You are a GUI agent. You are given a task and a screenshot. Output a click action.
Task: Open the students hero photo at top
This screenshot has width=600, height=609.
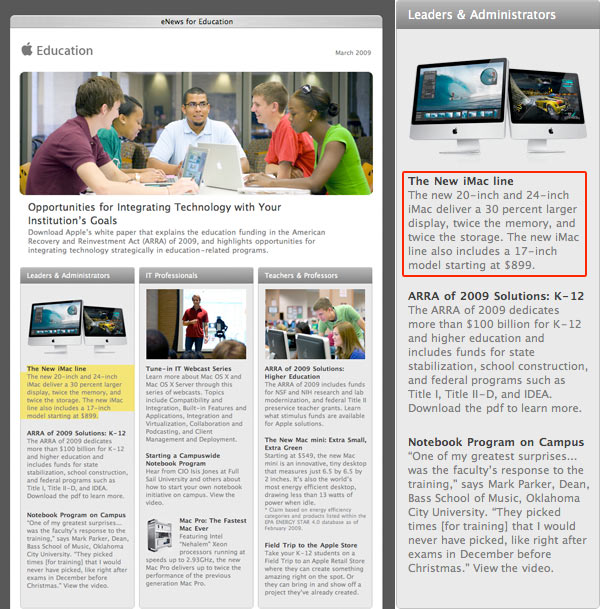coord(196,133)
